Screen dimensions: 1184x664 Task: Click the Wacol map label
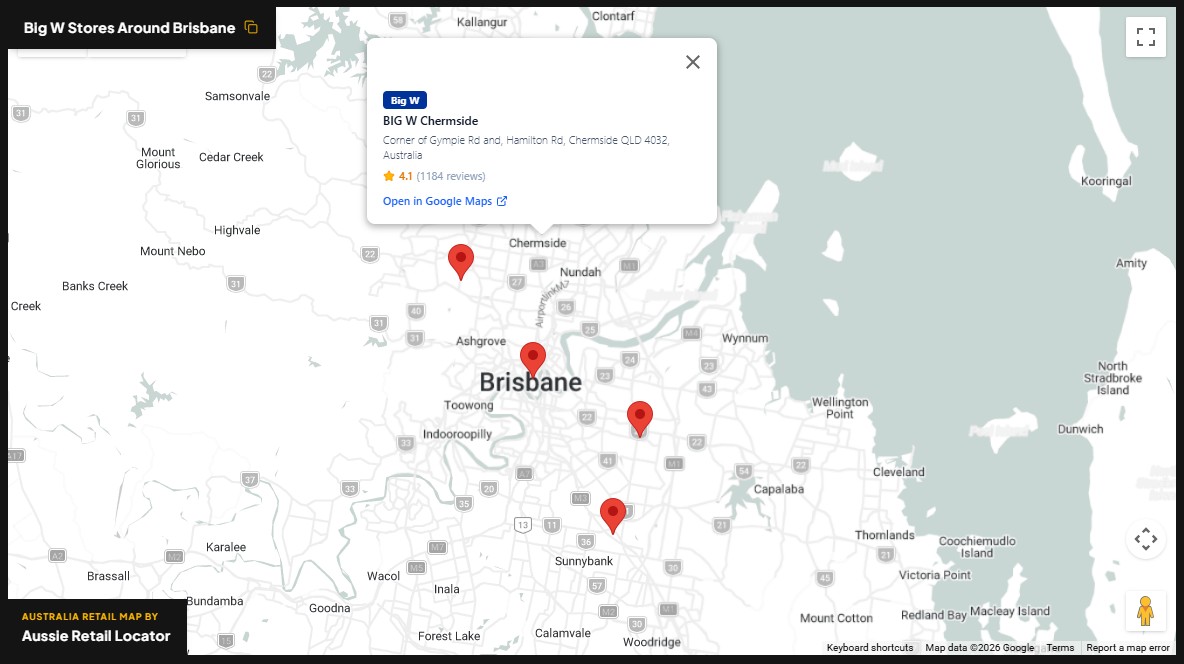[x=384, y=576]
